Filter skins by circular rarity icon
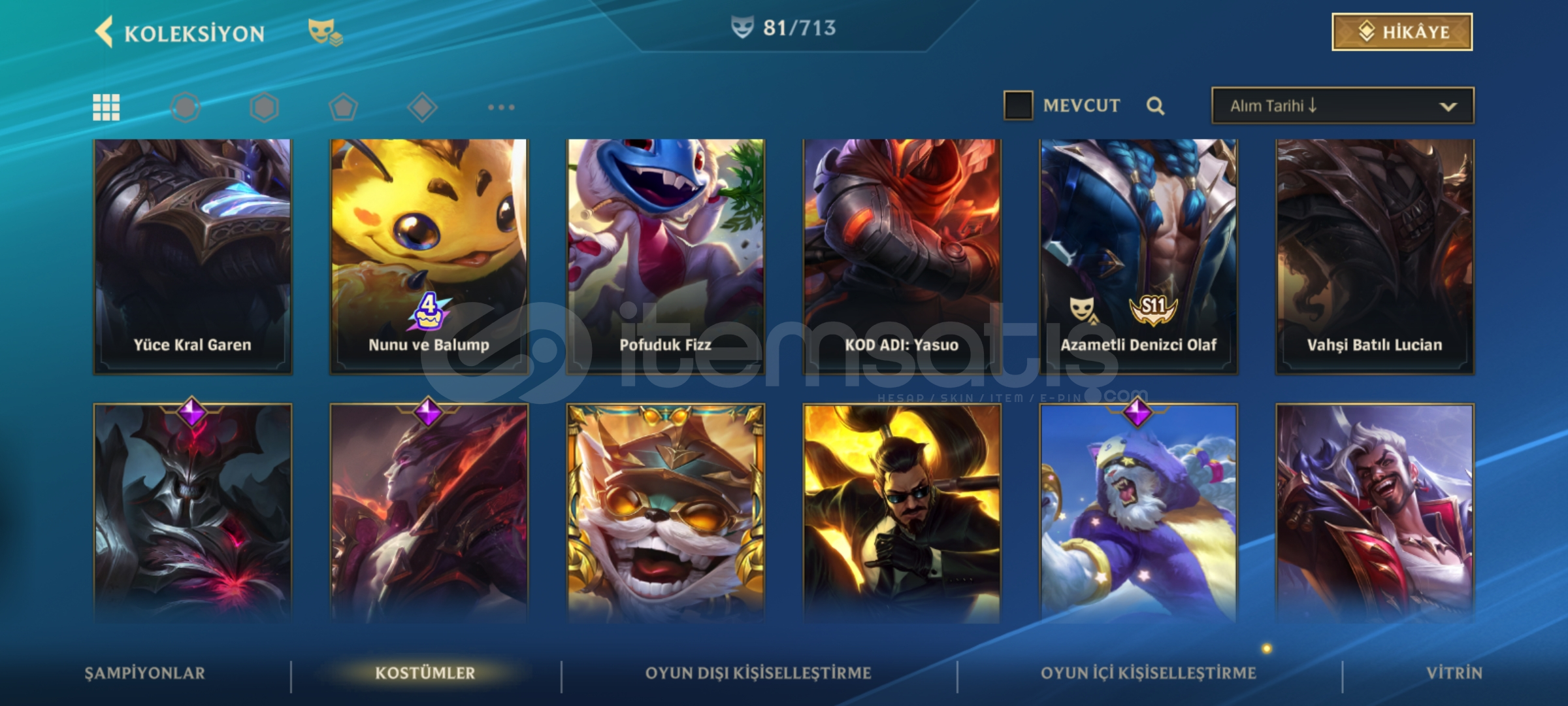The height and width of the screenshot is (706, 1568). click(186, 107)
